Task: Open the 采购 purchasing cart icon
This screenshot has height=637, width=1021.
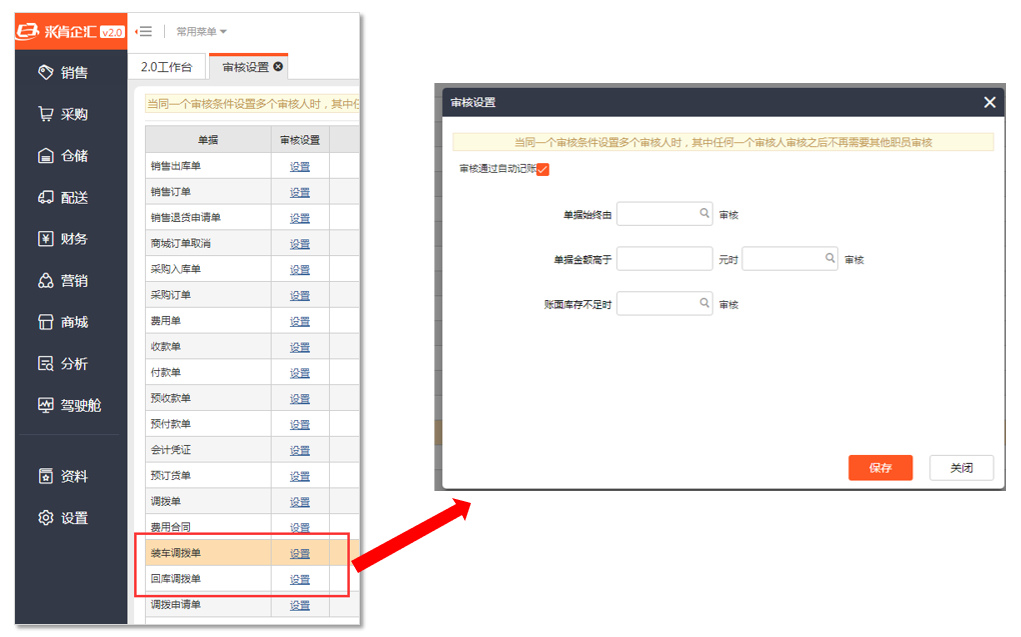Action: 45,114
